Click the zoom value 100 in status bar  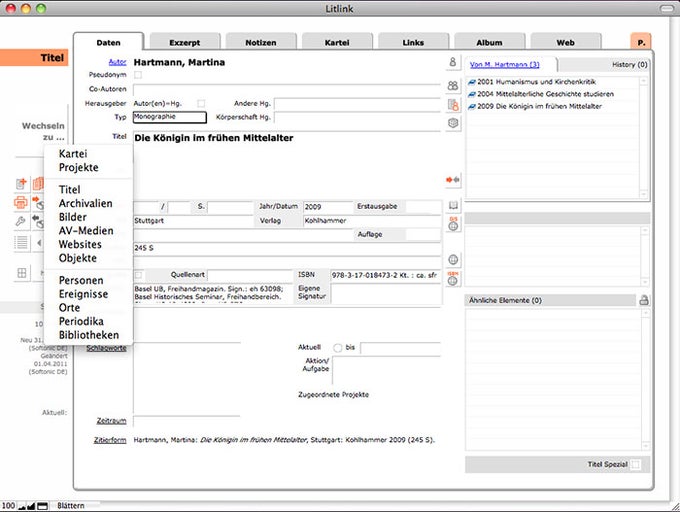(8, 506)
